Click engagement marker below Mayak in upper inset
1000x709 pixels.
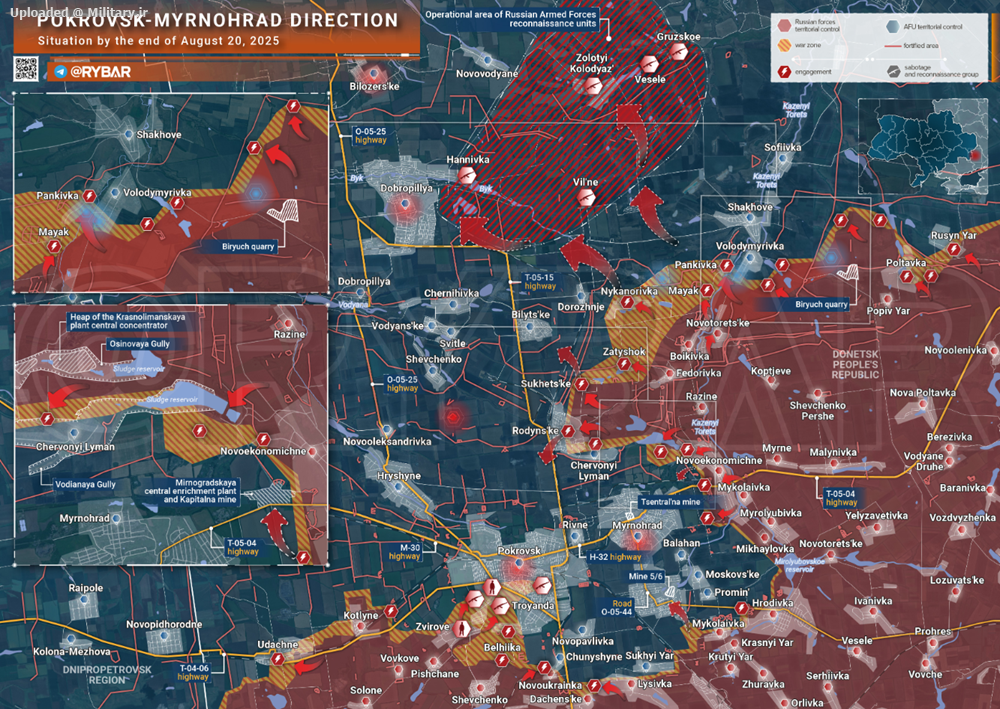(x=54, y=246)
